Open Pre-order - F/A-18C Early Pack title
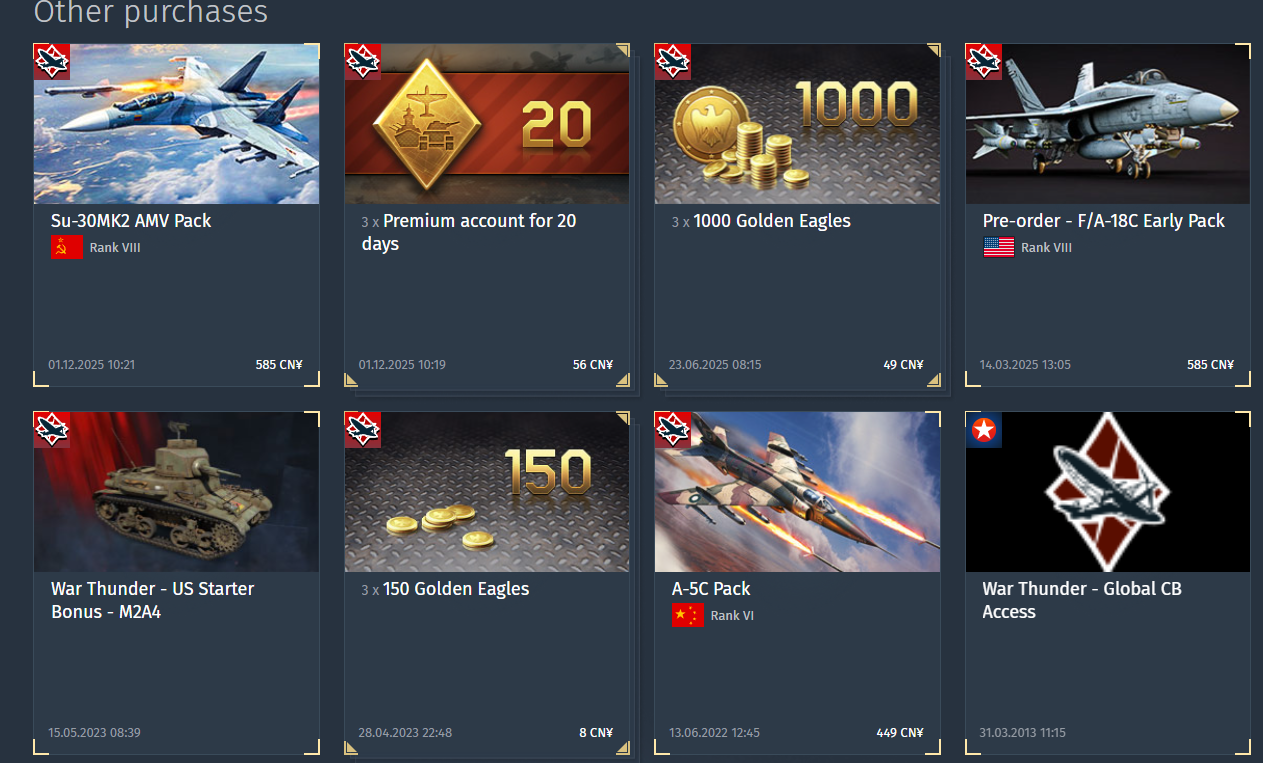1263x763 pixels. coord(1104,221)
